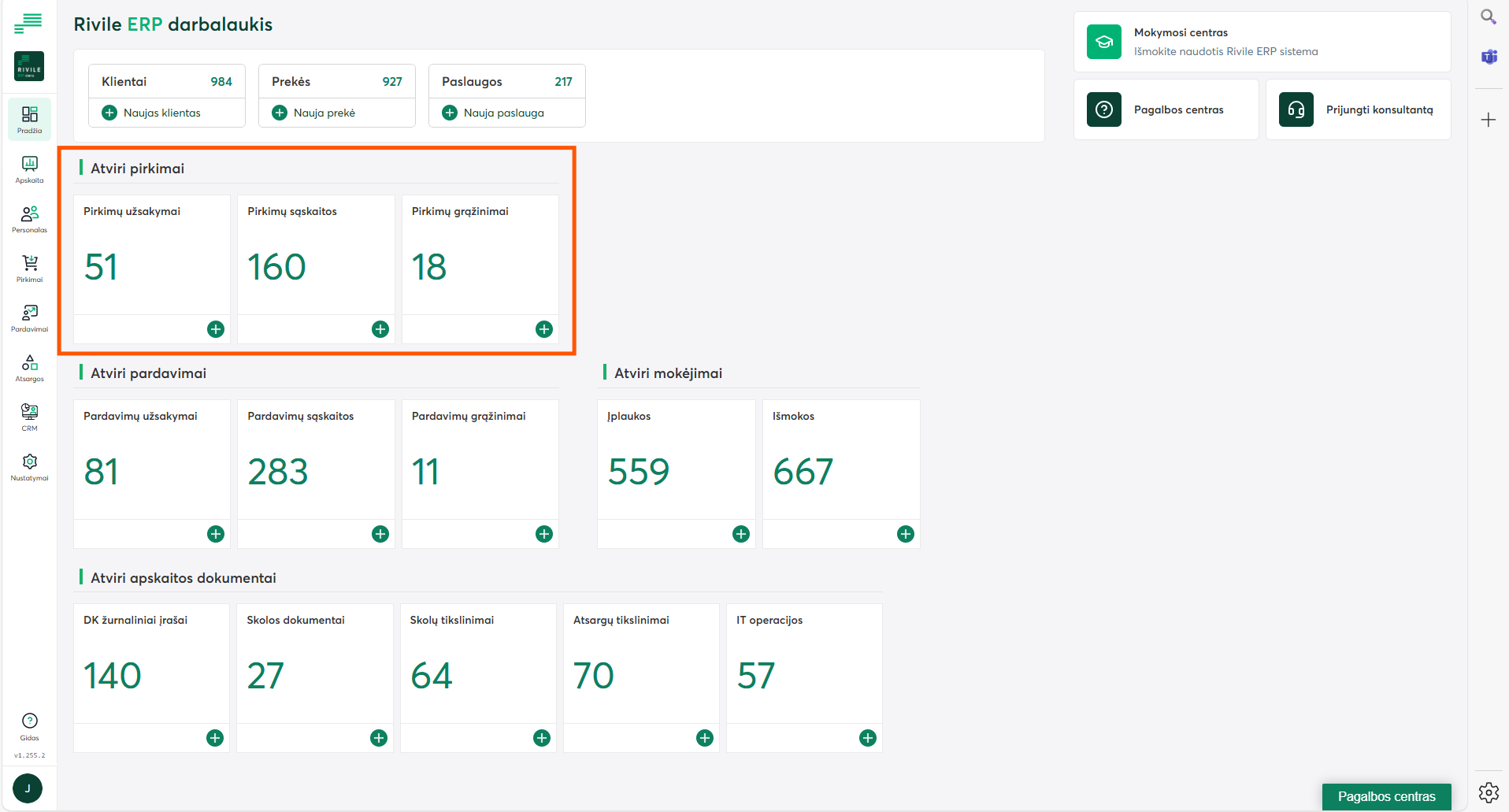This screenshot has width=1509, height=812.
Task: Add new Pardavimų sąskaitos via plus icon
Action: 380,534
